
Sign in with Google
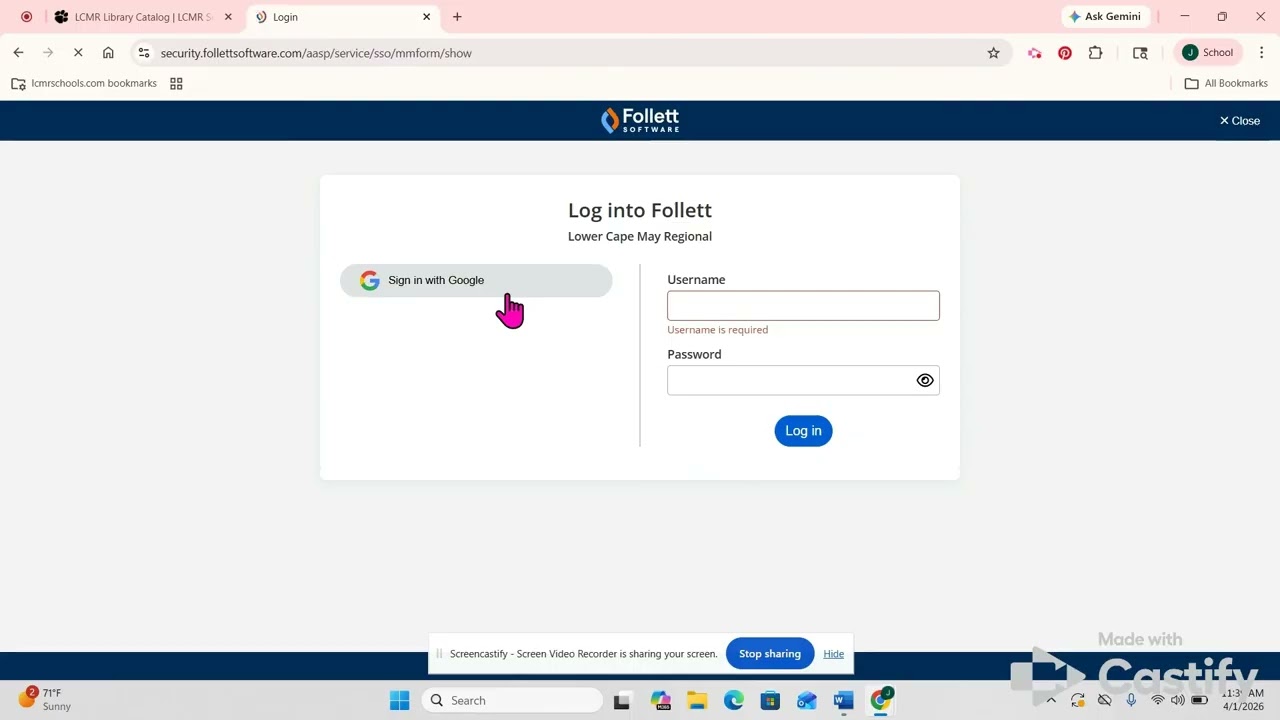coord(476,280)
